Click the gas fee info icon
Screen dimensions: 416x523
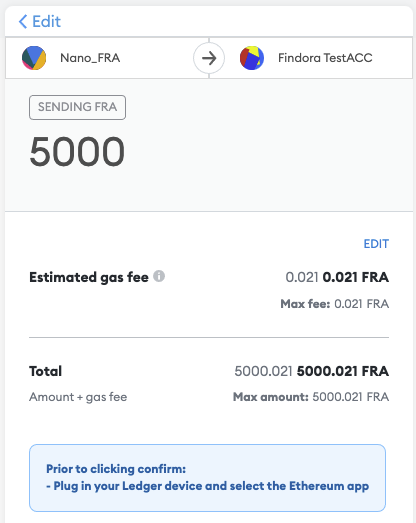tap(159, 276)
